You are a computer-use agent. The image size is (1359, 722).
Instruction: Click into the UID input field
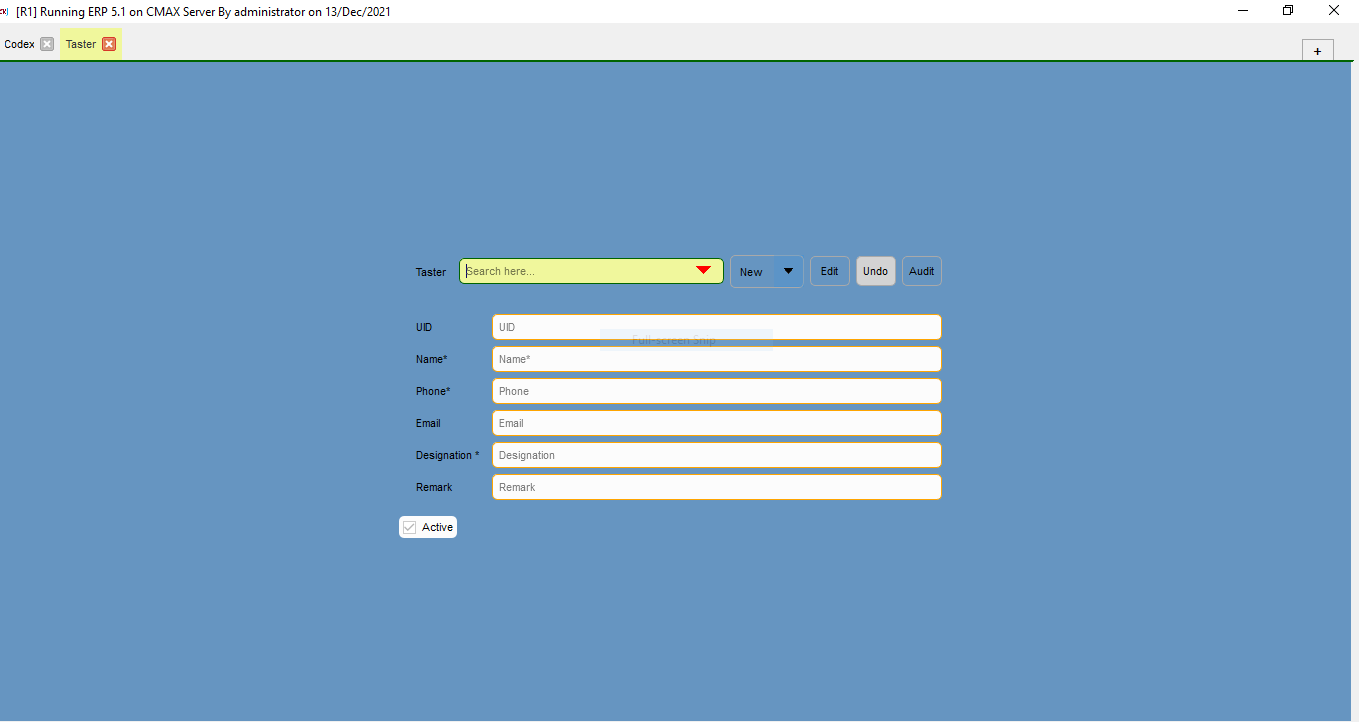(716, 327)
